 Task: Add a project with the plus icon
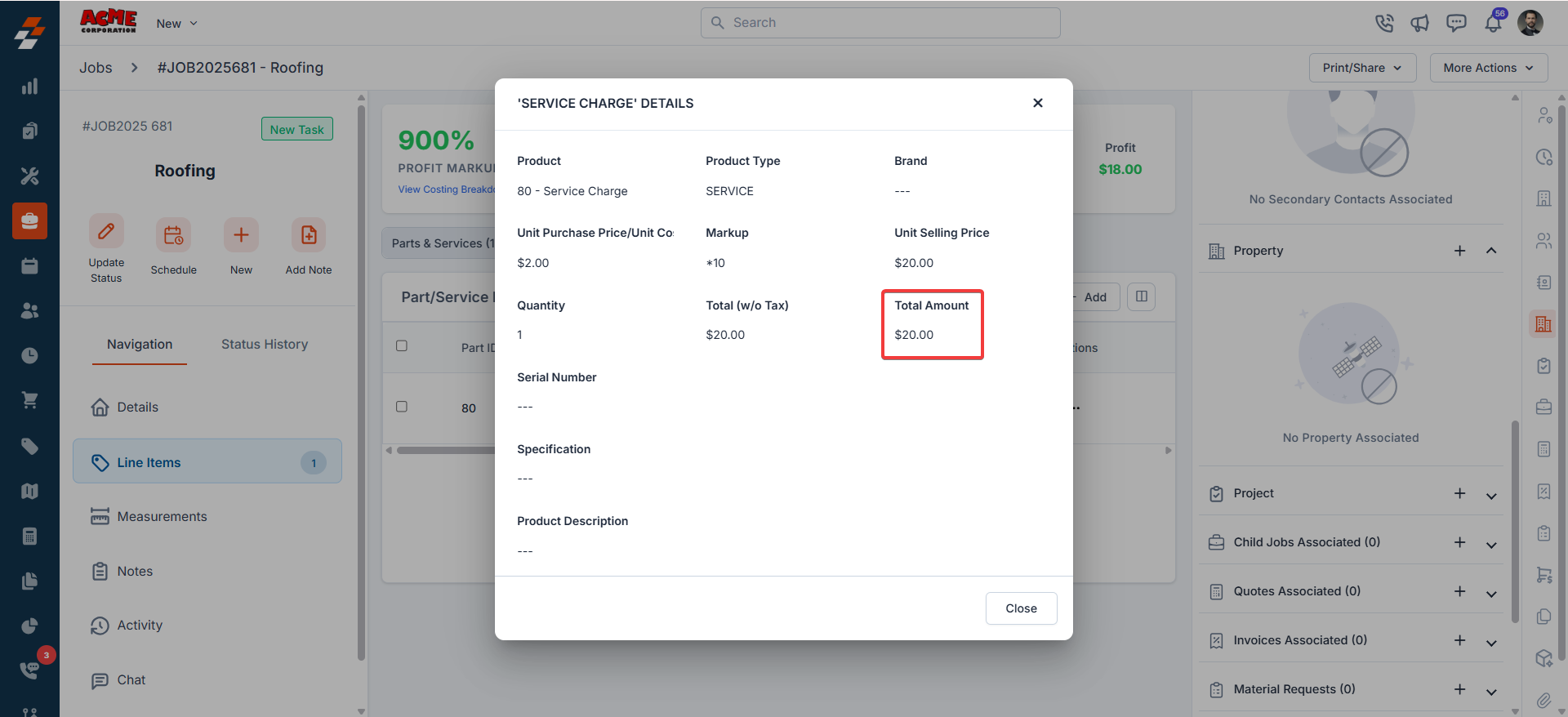pyautogui.click(x=1460, y=493)
